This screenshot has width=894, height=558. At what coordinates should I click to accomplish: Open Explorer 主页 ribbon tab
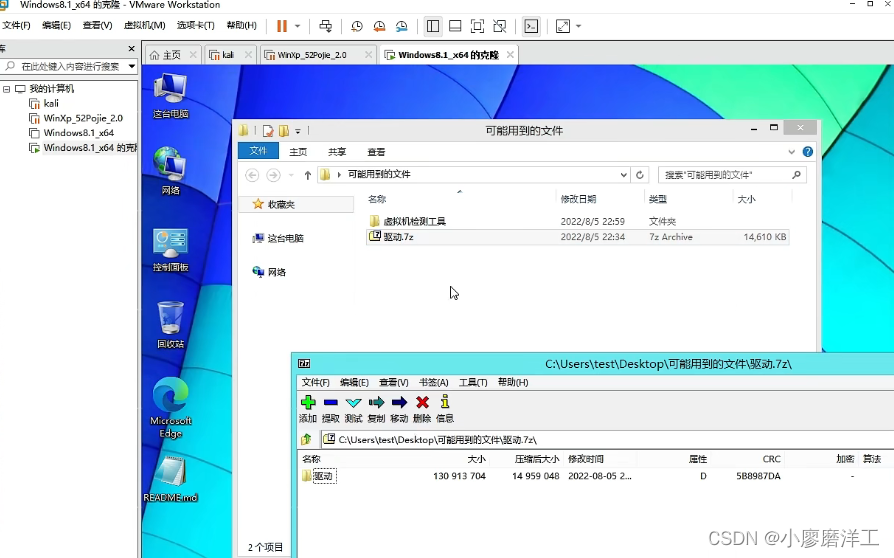[x=298, y=152]
